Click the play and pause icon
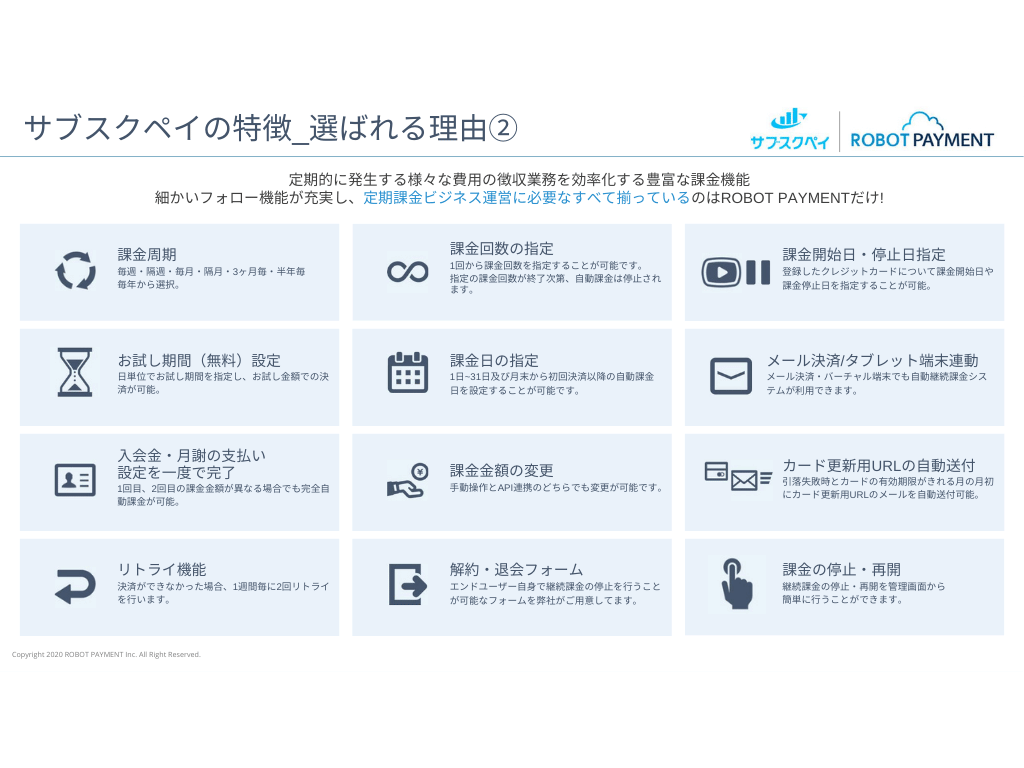Screen dimensions: 1024x768 click(736, 271)
